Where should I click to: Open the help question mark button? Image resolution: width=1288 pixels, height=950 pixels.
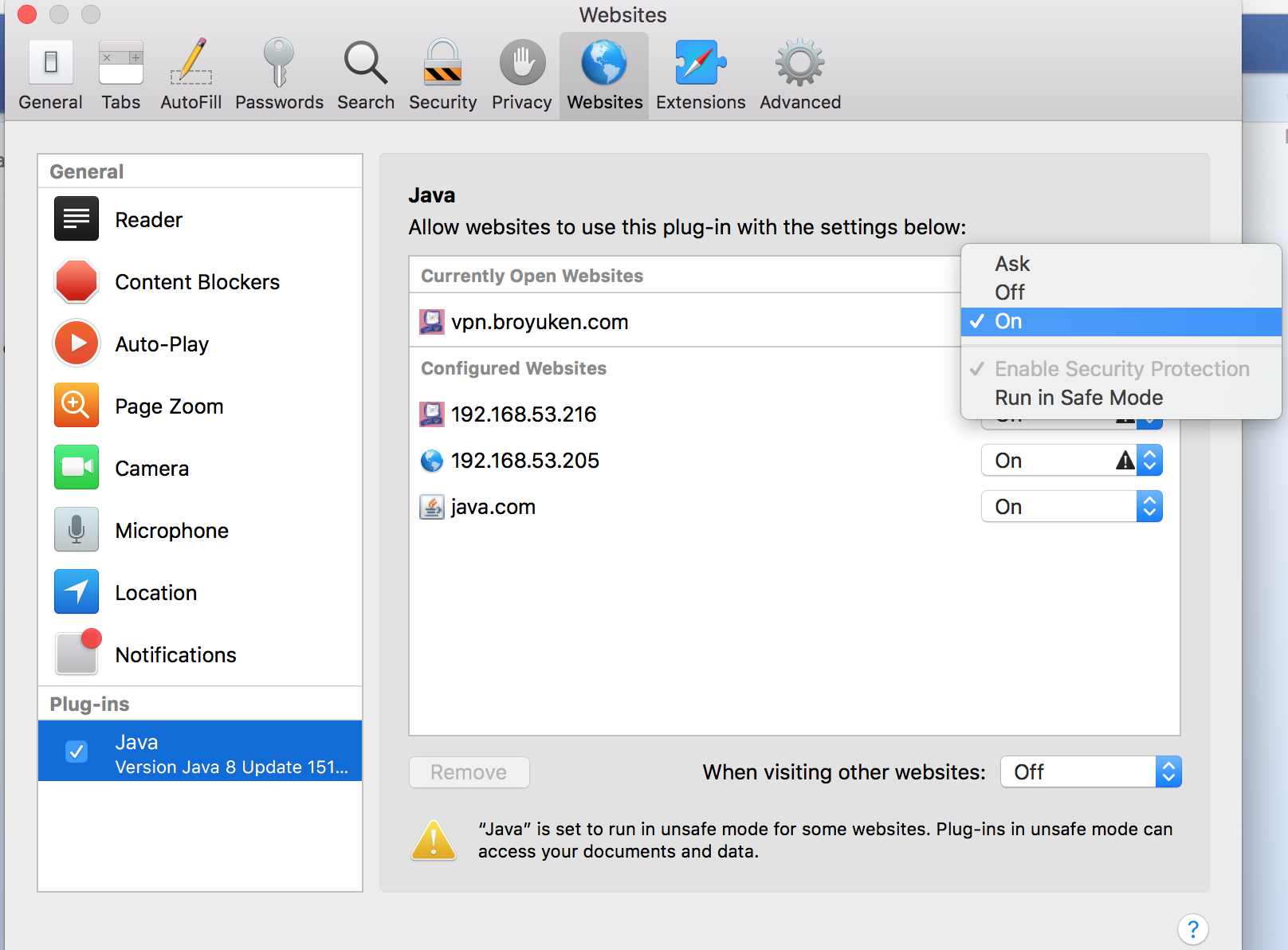(x=1192, y=929)
